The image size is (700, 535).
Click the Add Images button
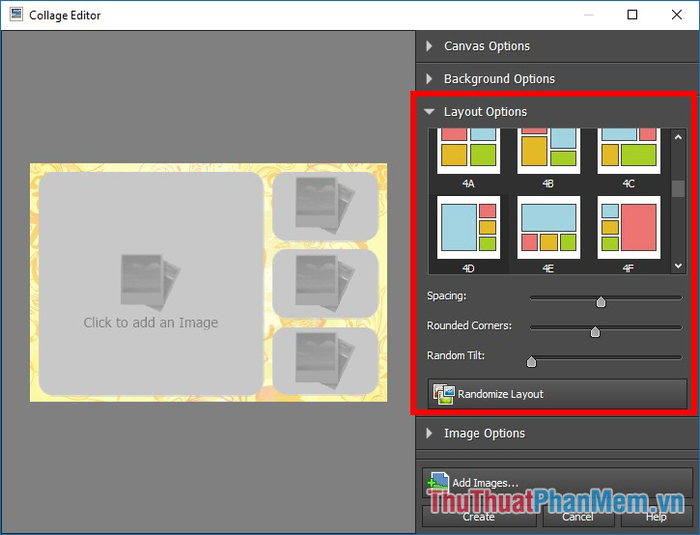[558, 483]
